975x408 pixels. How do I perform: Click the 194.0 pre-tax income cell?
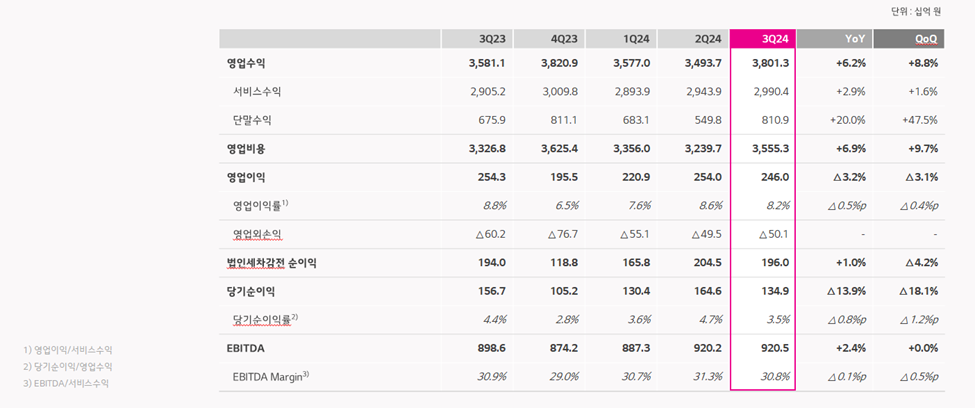(494, 263)
